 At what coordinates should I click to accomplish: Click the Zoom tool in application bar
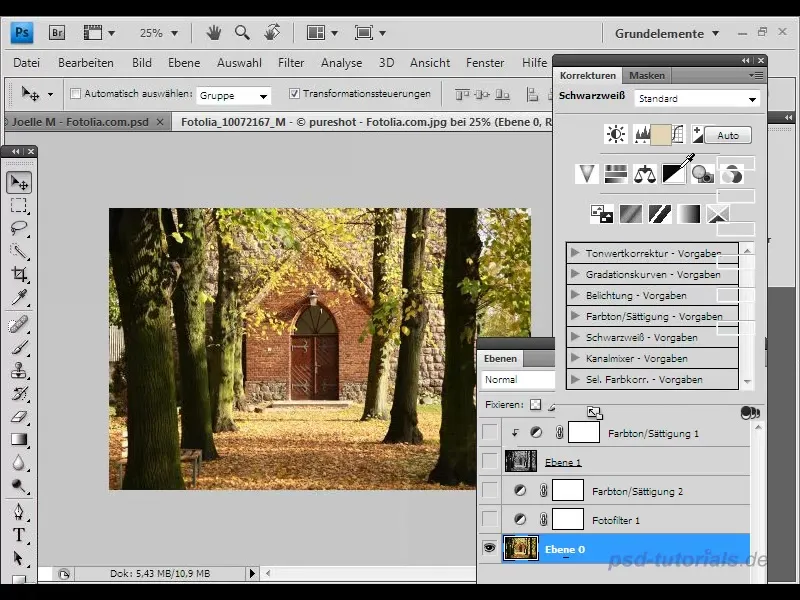[242, 33]
